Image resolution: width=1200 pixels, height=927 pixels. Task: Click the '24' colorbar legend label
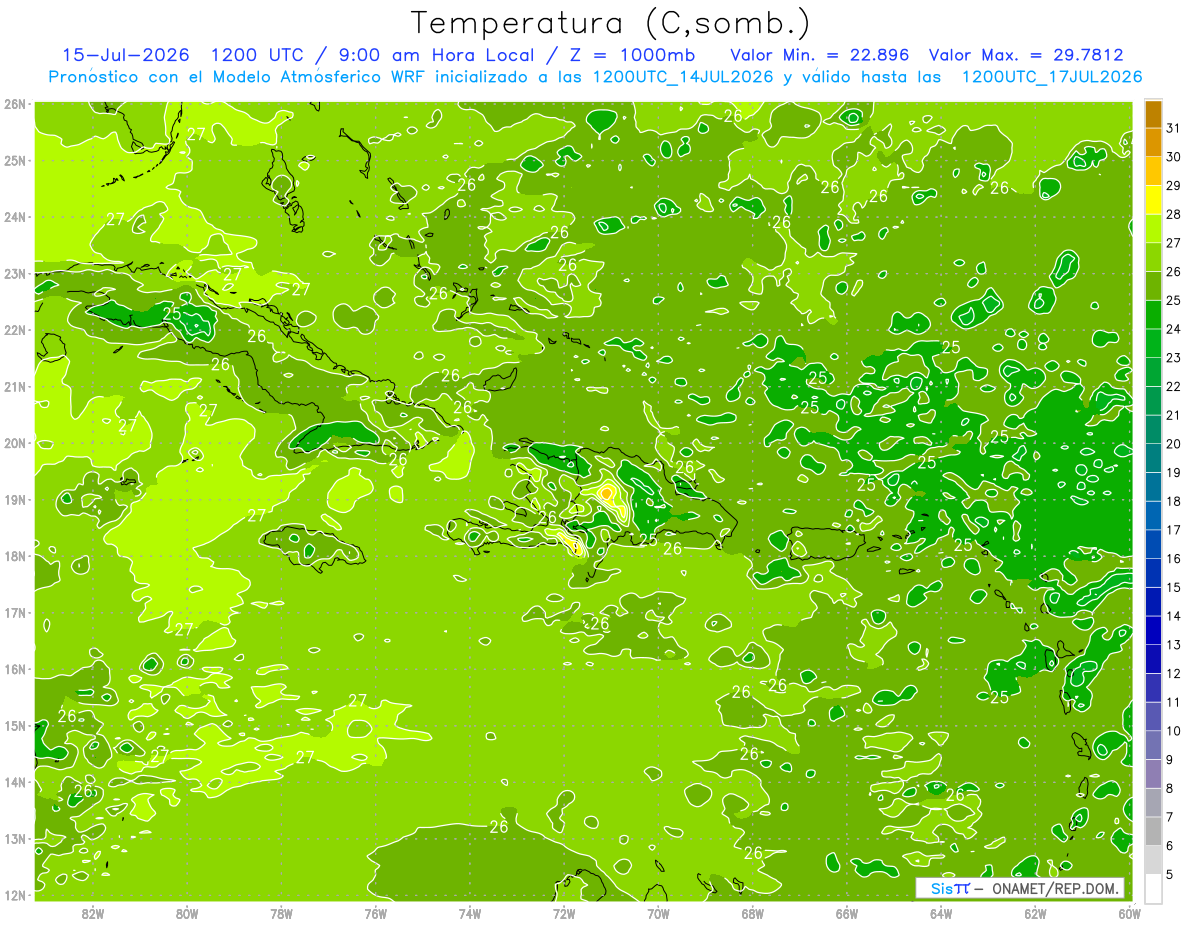(1174, 329)
